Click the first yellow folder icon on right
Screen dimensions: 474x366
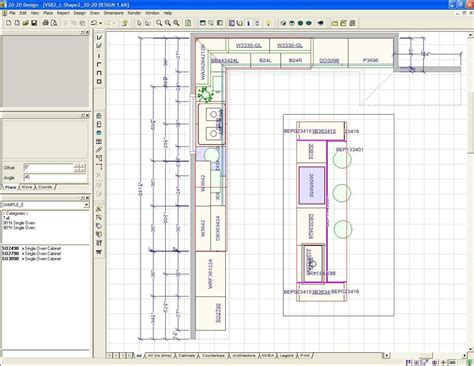click(x=335, y=23)
